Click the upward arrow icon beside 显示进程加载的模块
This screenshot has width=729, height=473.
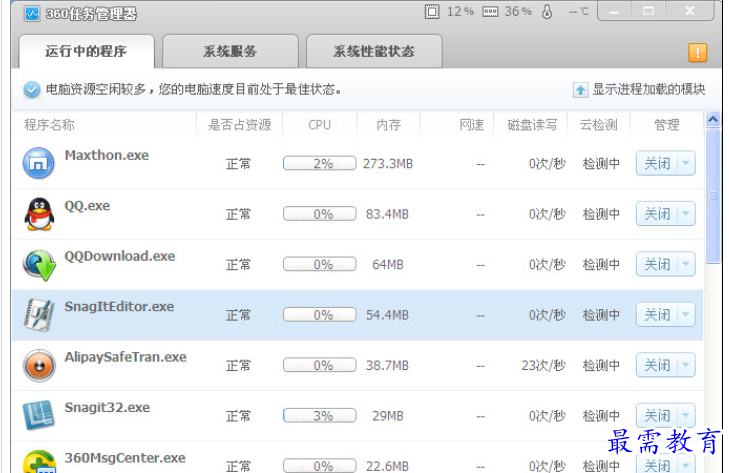[580, 89]
